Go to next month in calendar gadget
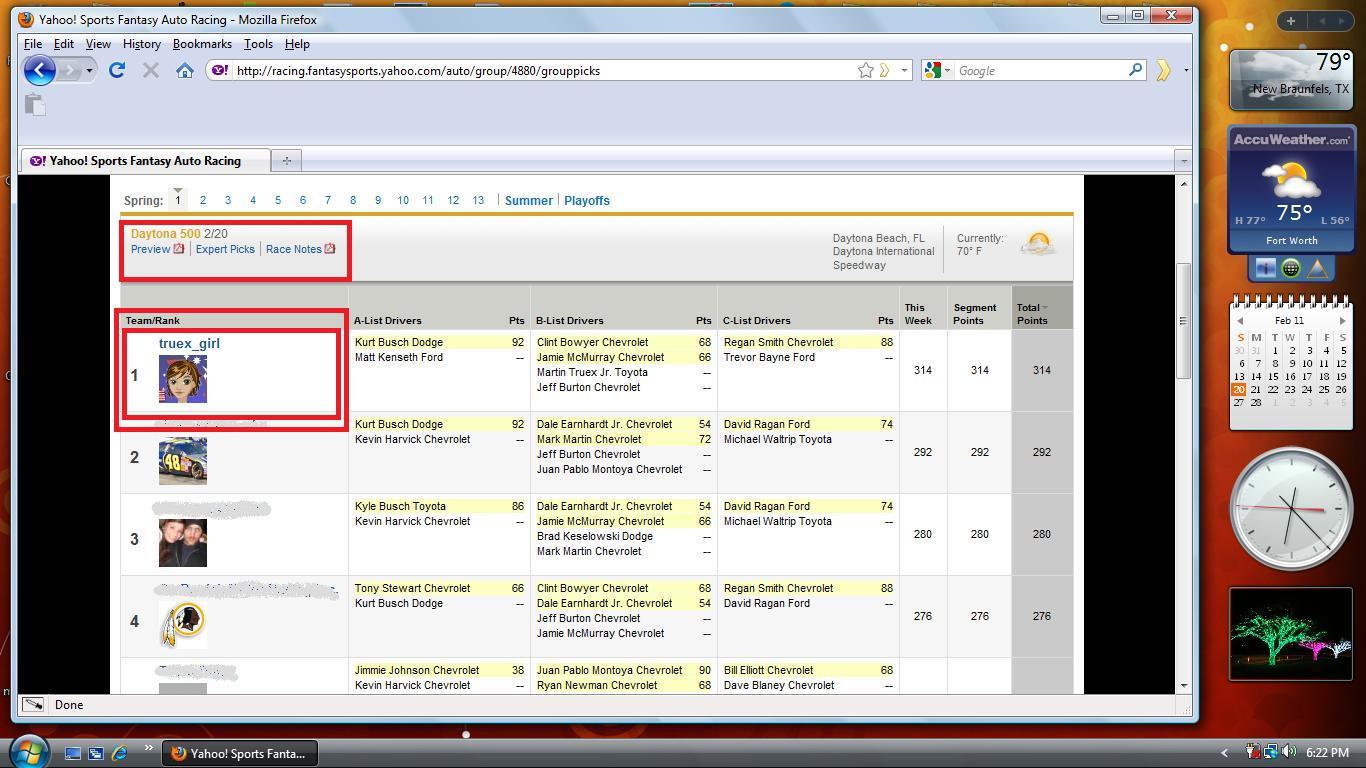Viewport: 1366px width, 768px height. click(x=1342, y=321)
